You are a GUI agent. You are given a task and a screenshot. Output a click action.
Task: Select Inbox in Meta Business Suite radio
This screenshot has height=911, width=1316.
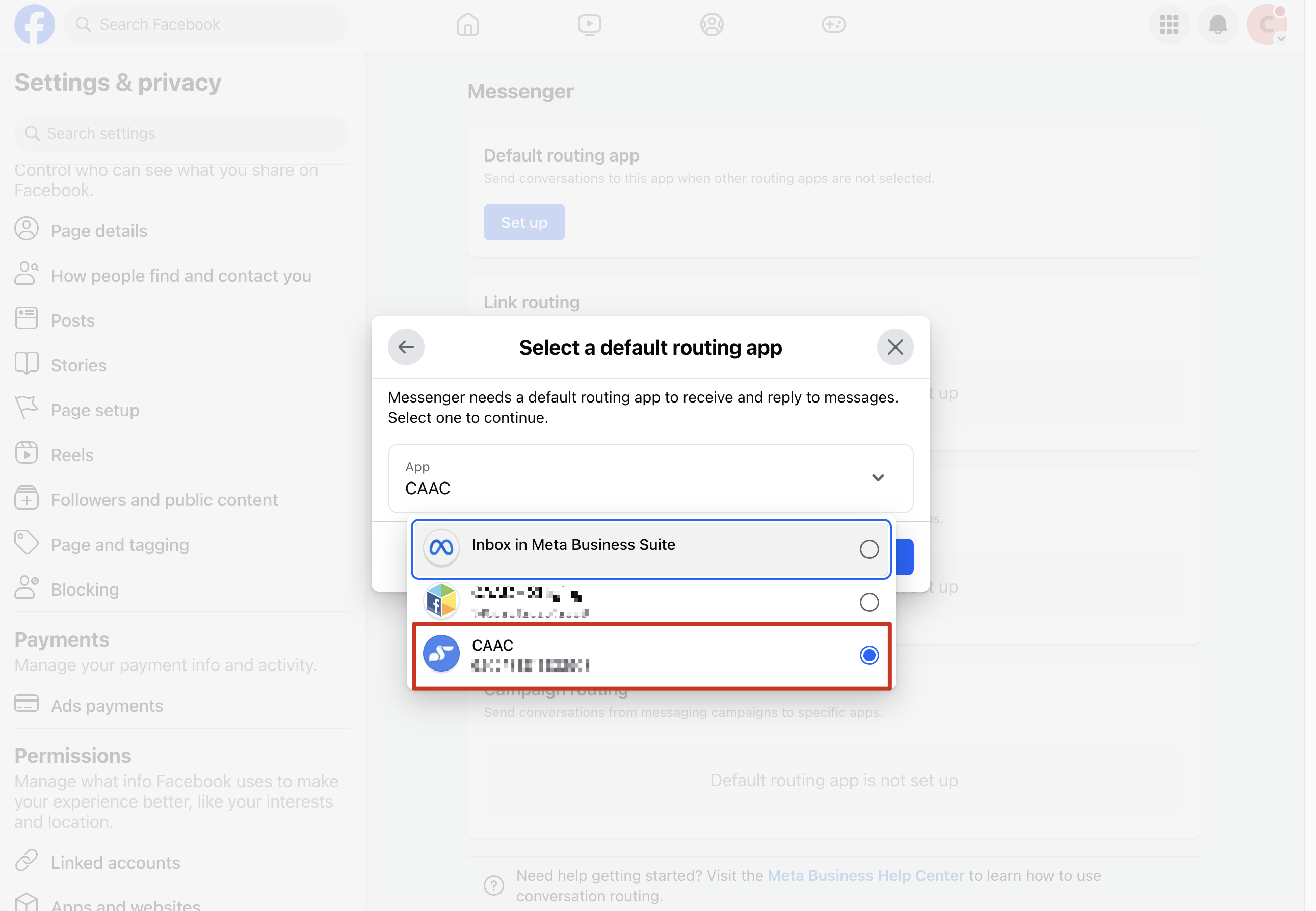coord(869,549)
